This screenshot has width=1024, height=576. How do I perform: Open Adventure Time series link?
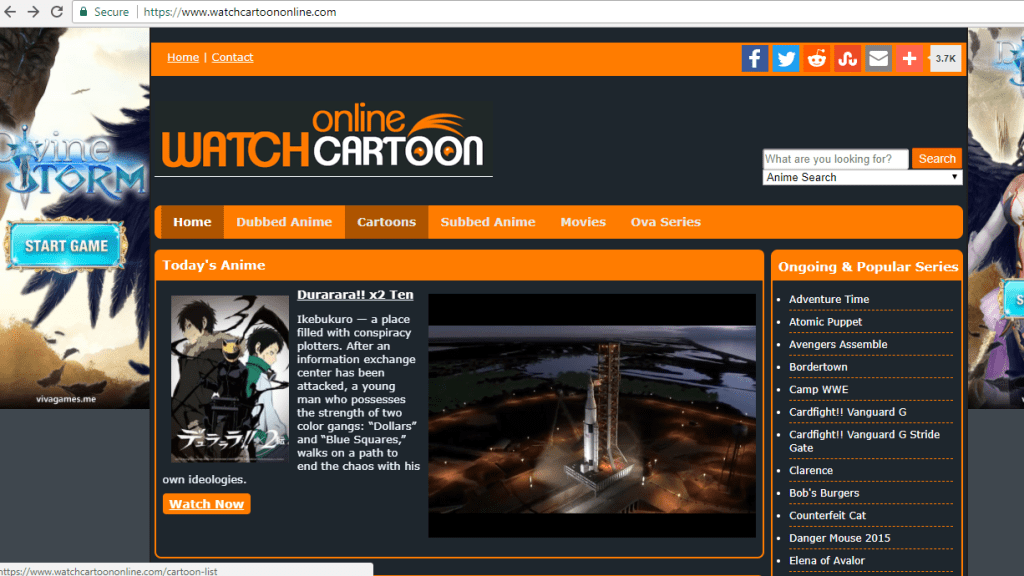click(x=829, y=299)
